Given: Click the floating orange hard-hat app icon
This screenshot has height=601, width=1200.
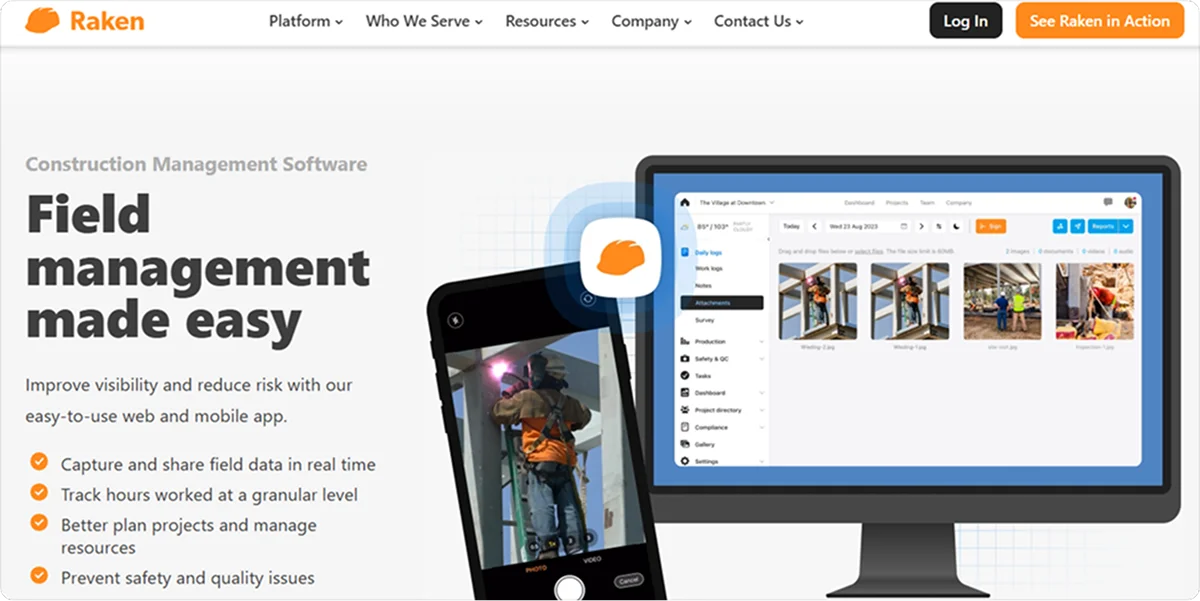Looking at the screenshot, I should click(x=620, y=258).
